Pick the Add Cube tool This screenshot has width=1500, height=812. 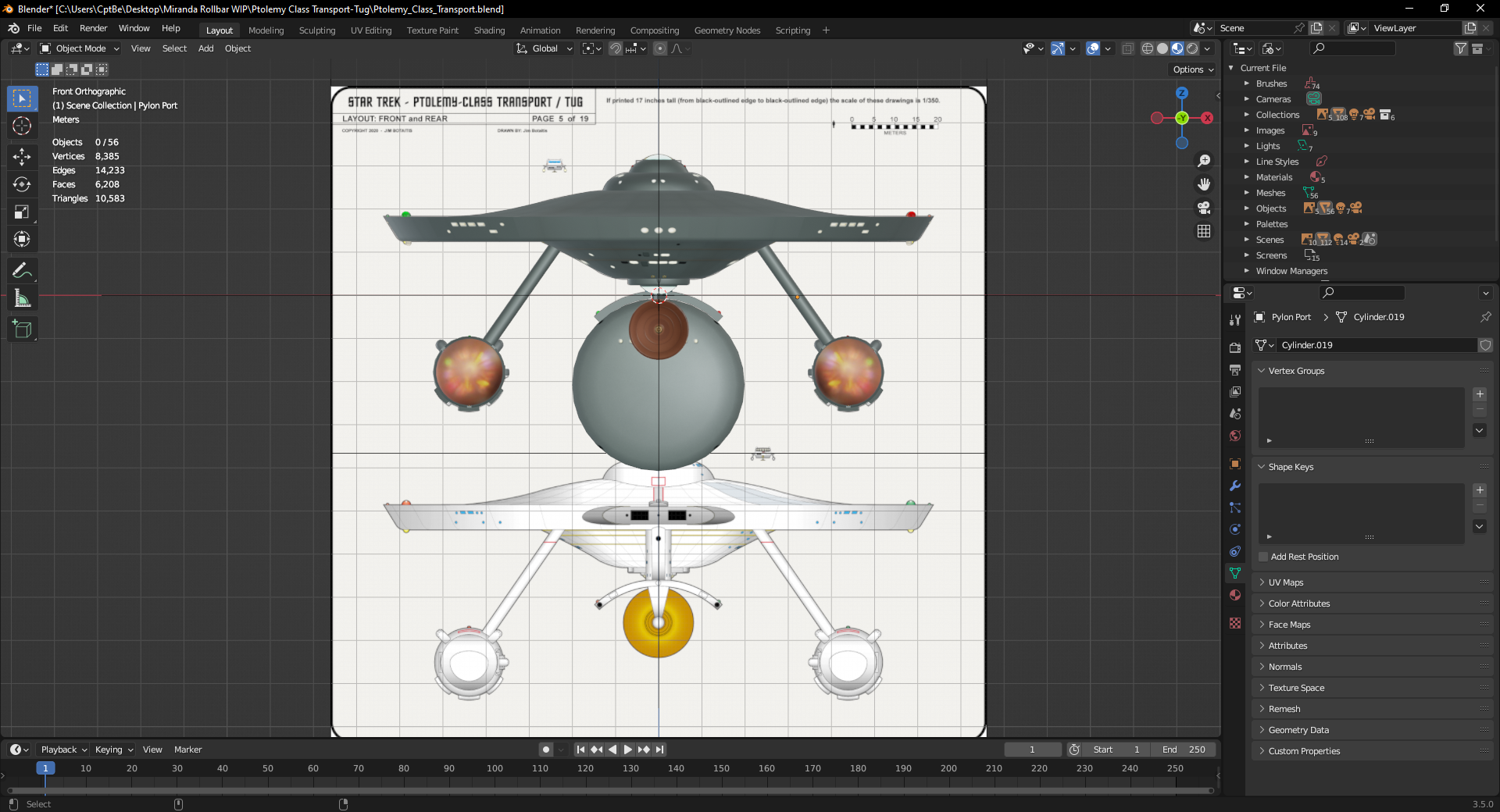(22, 329)
